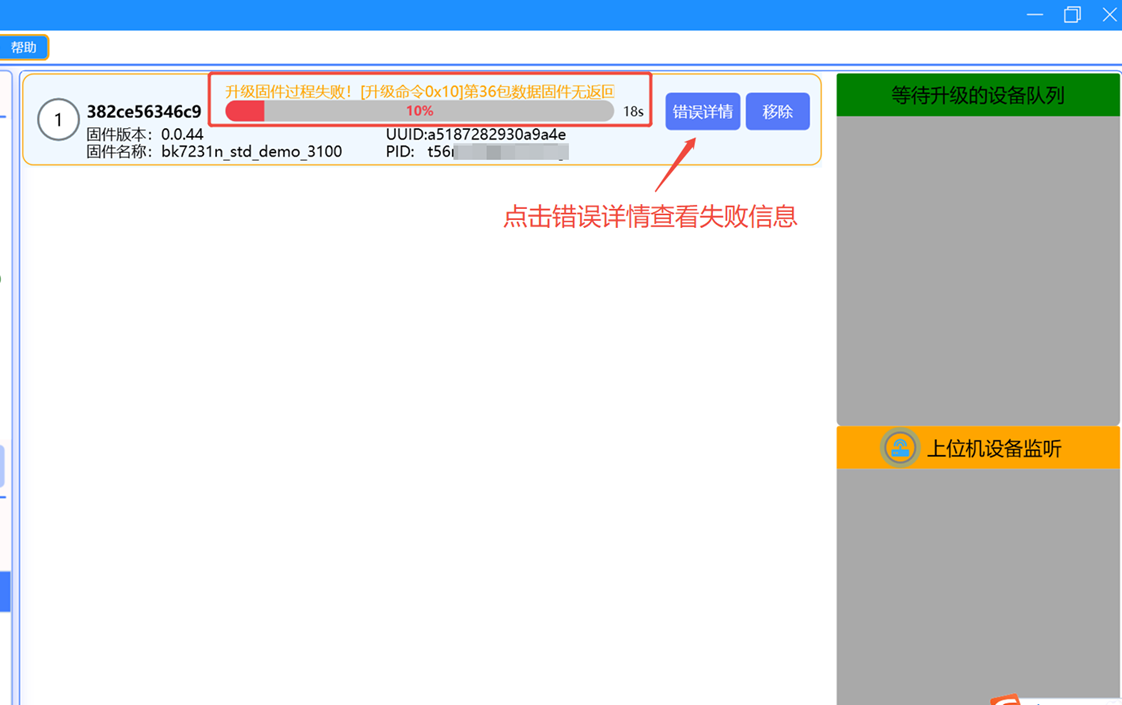Restore down the window
Screen dimensions: 1122x705
click(x=1071, y=15)
